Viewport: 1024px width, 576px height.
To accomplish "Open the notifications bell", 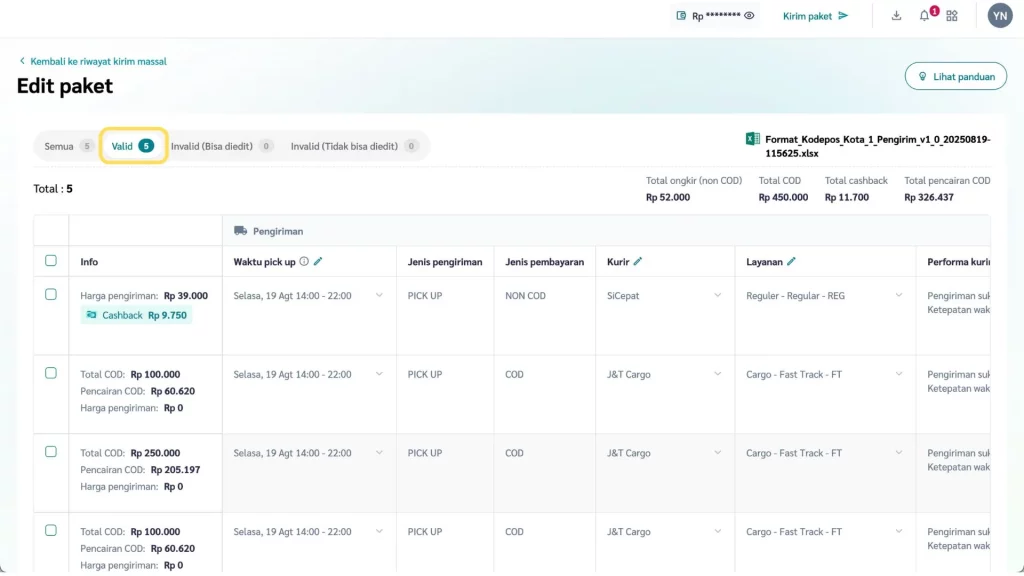I will click(x=925, y=16).
